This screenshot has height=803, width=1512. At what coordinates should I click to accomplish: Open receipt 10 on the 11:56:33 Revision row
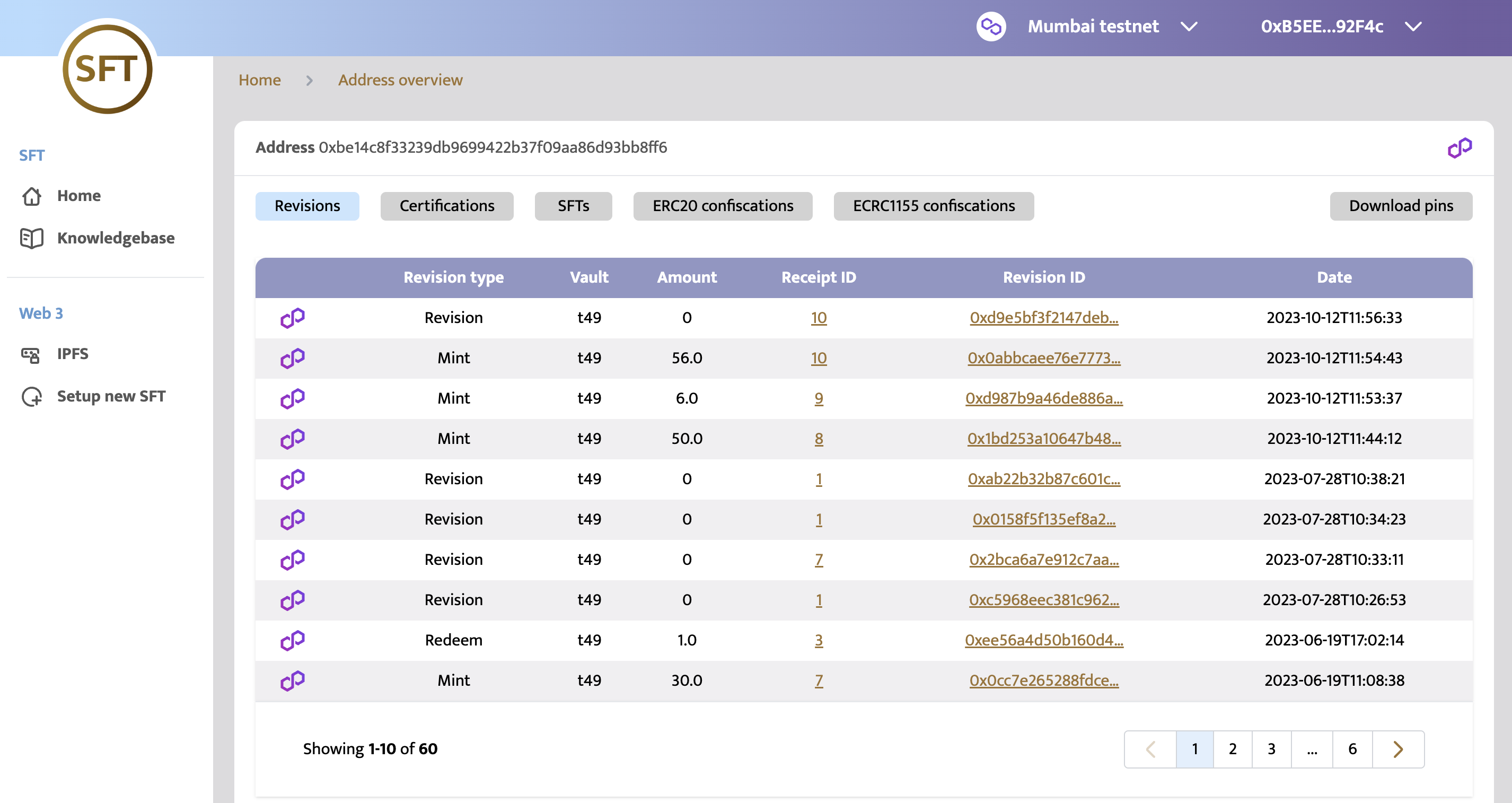(x=819, y=318)
